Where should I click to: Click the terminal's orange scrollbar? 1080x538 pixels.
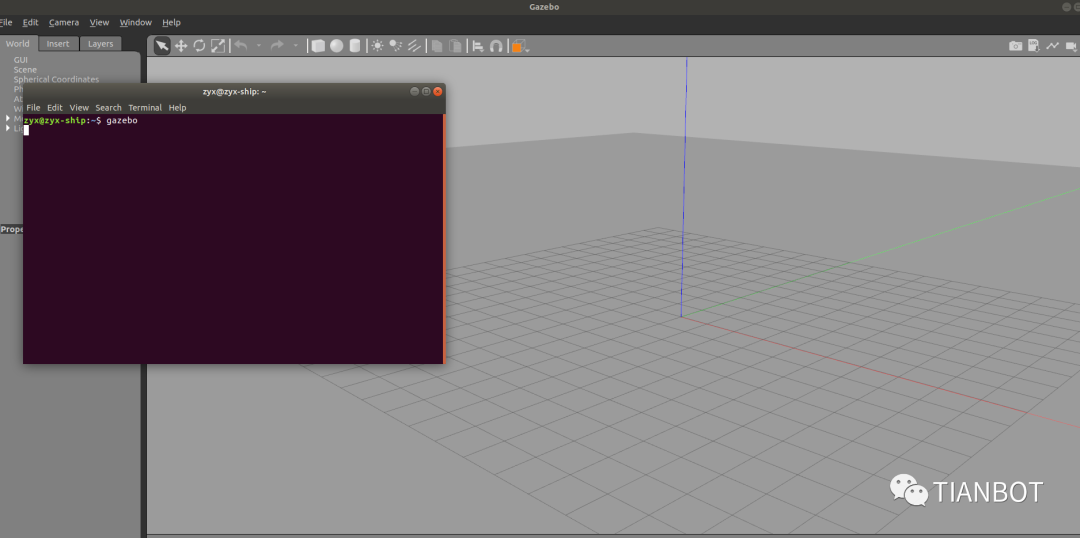[x=444, y=238]
